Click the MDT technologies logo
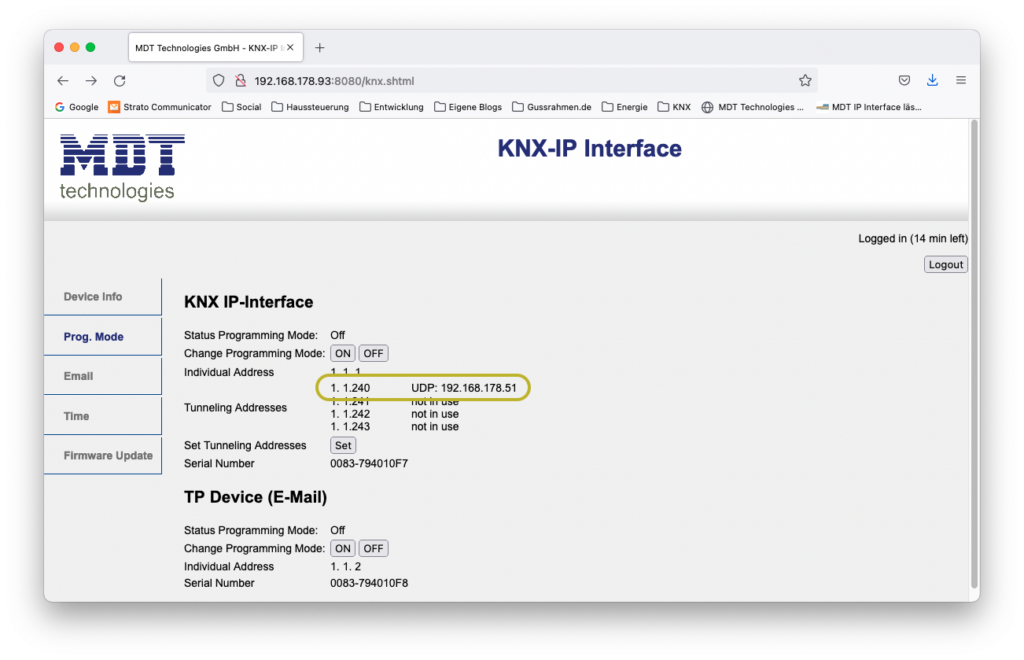This screenshot has height=660, width=1024. click(x=122, y=167)
